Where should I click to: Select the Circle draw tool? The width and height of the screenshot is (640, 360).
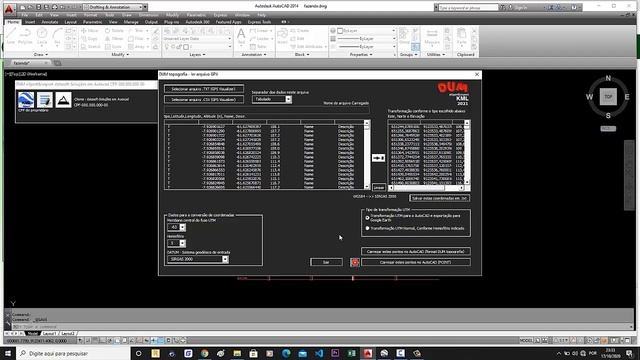click(x=42, y=36)
